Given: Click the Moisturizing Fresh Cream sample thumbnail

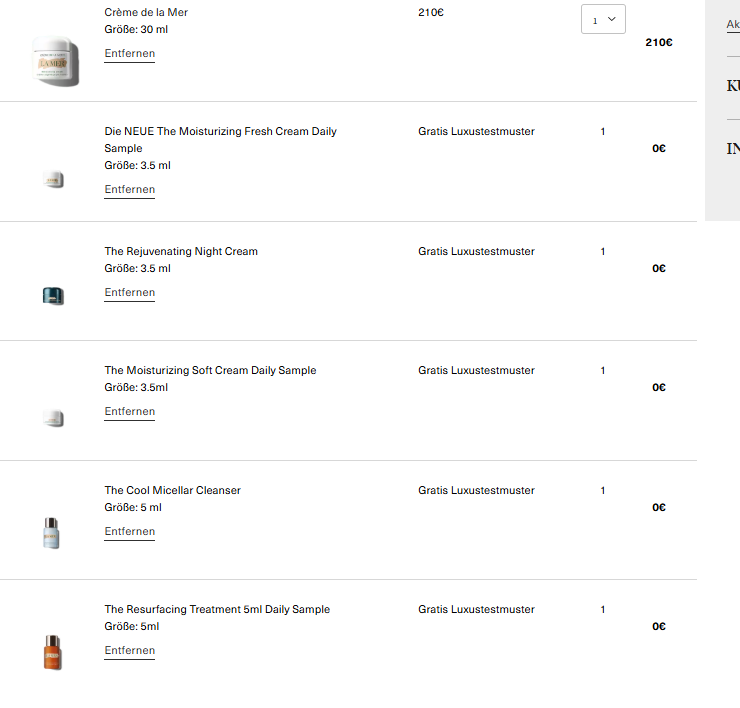Looking at the screenshot, I should tap(54, 180).
